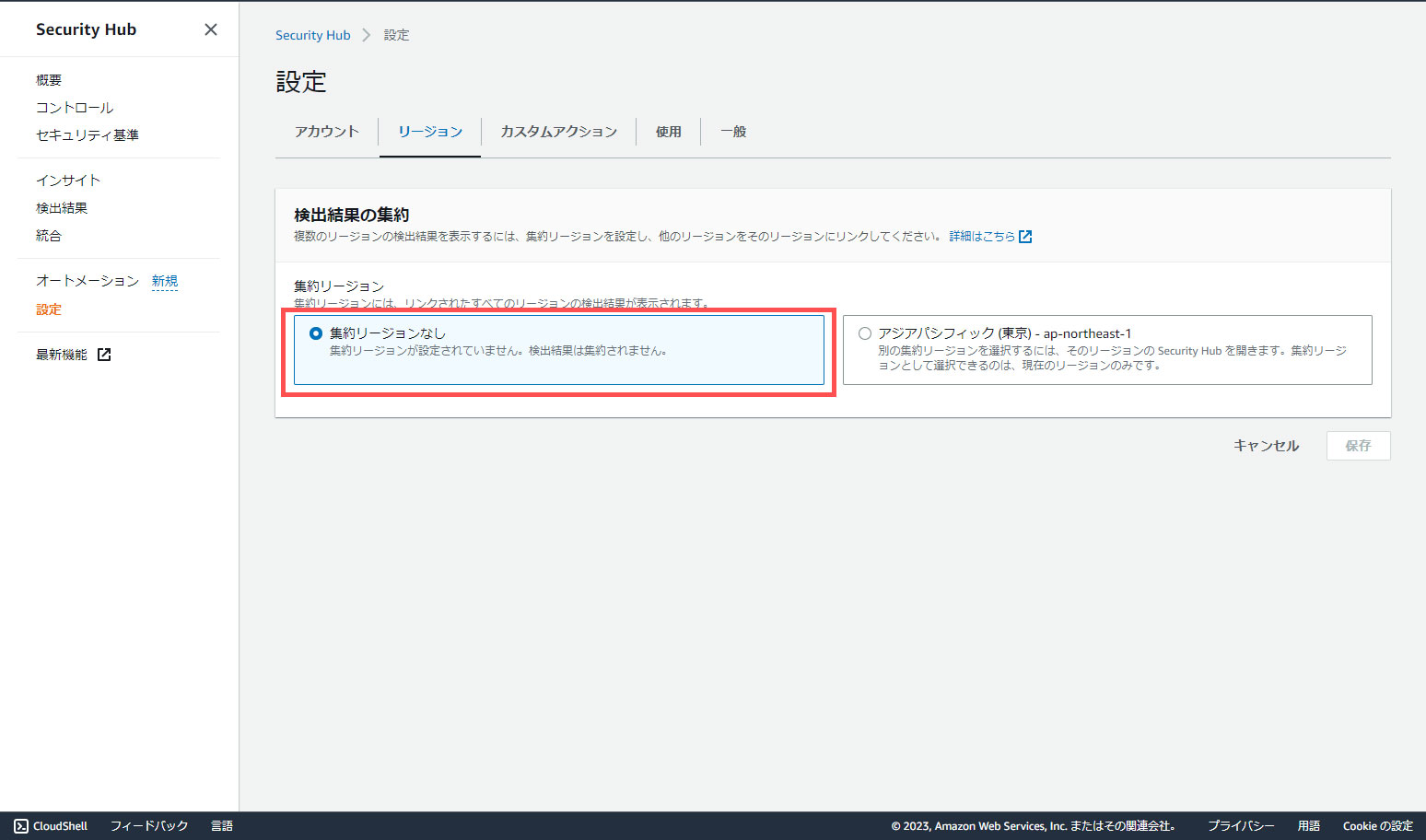1426x840 pixels.
Task: Go to 概要 in sidebar
Action: [49, 80]
